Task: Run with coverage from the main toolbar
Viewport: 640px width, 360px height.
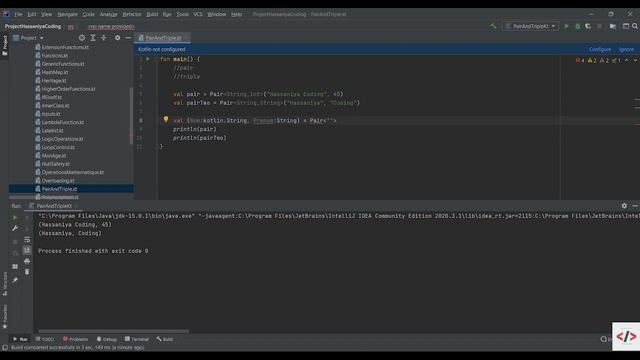Action: (588, 26)
